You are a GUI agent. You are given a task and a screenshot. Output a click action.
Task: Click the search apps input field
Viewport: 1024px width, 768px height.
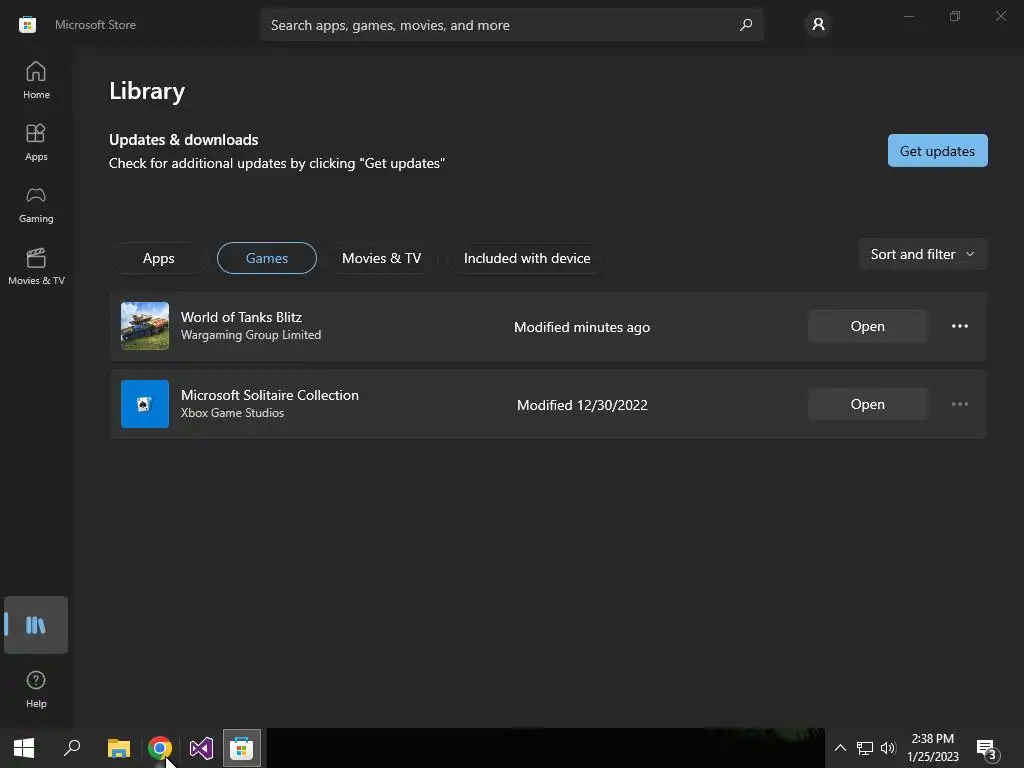(x=512, y=25)
